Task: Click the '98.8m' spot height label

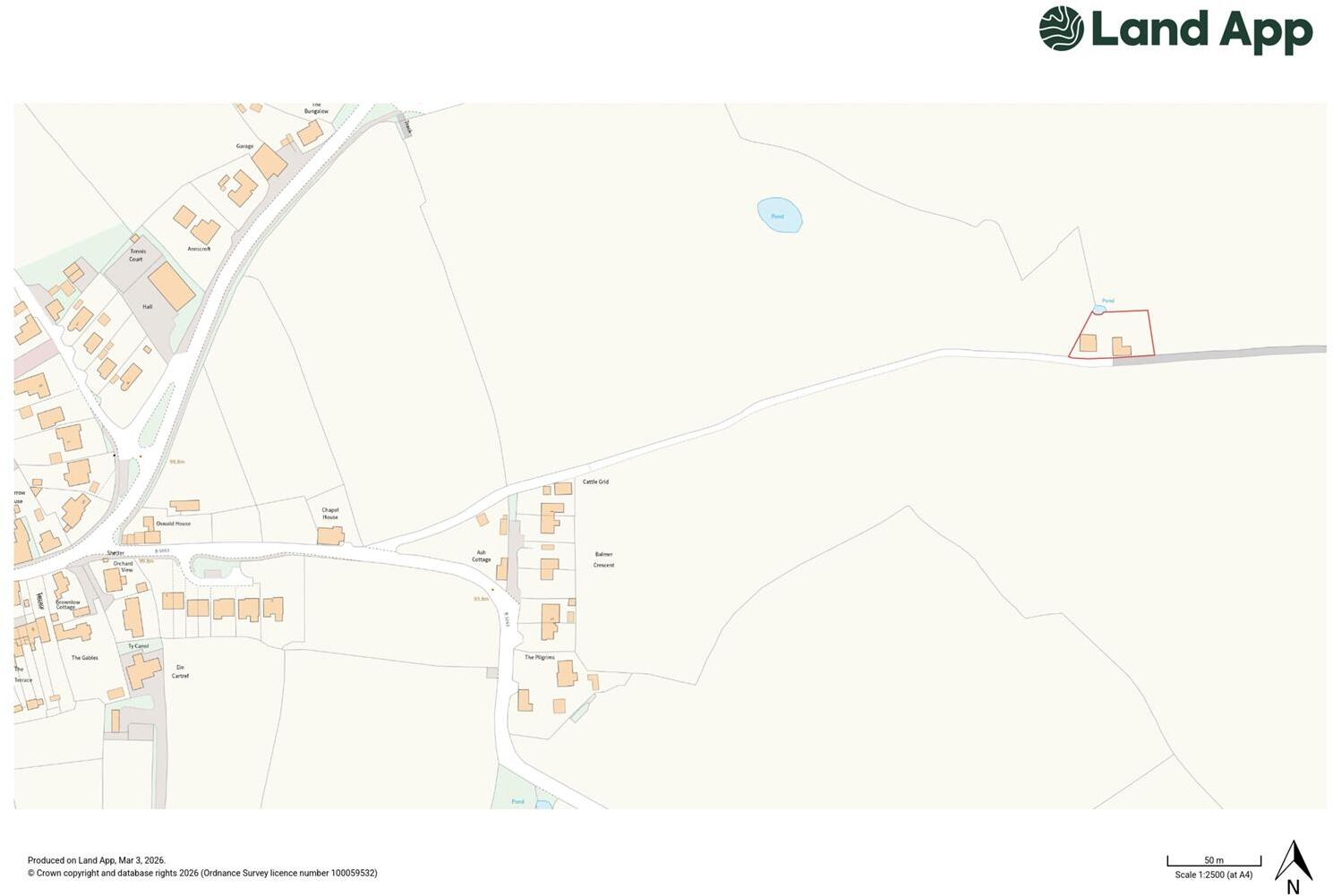Action: [177, 462]
